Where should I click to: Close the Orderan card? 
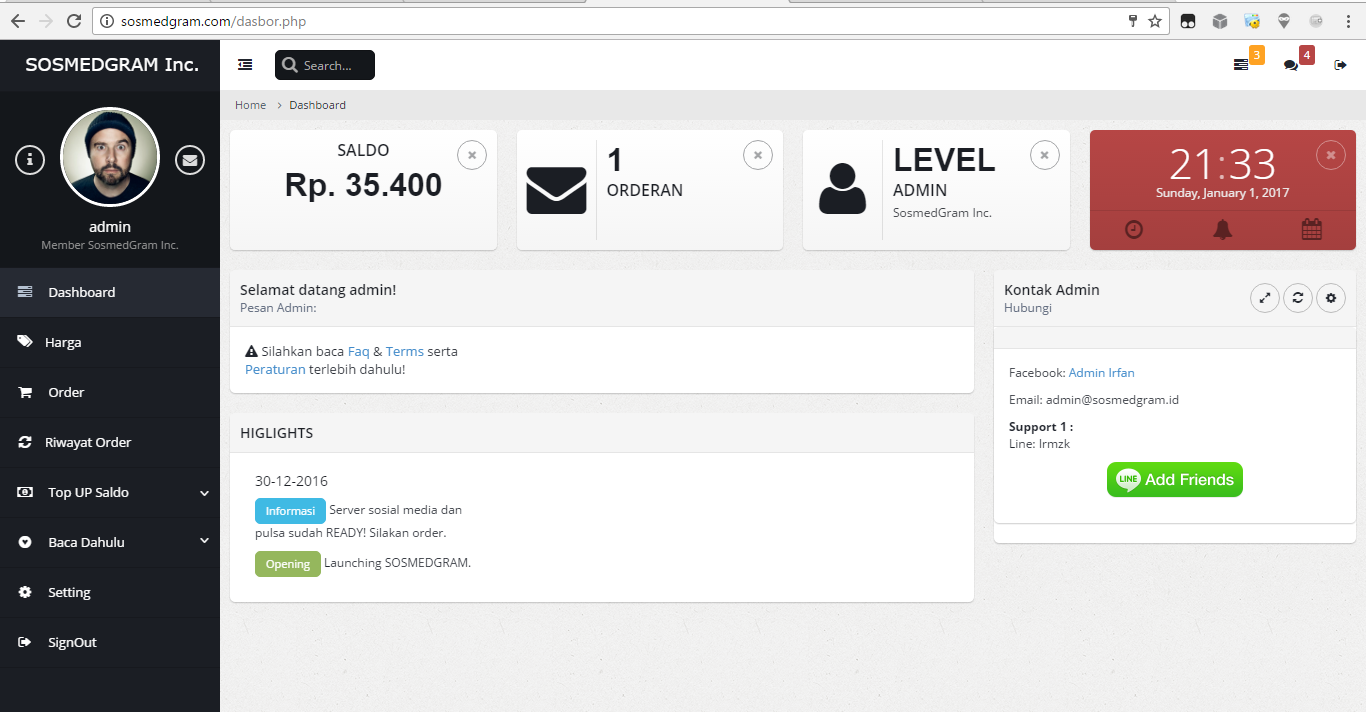(758, 155)
